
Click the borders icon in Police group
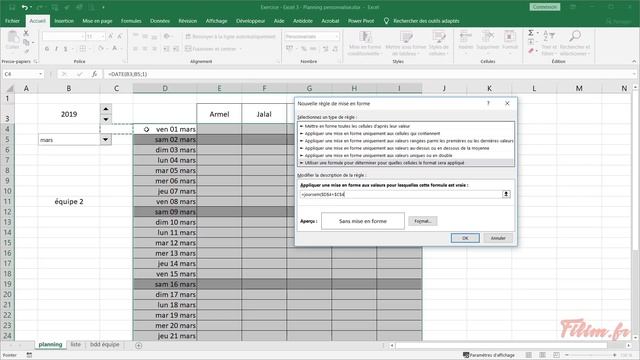(x=82, y=49)
